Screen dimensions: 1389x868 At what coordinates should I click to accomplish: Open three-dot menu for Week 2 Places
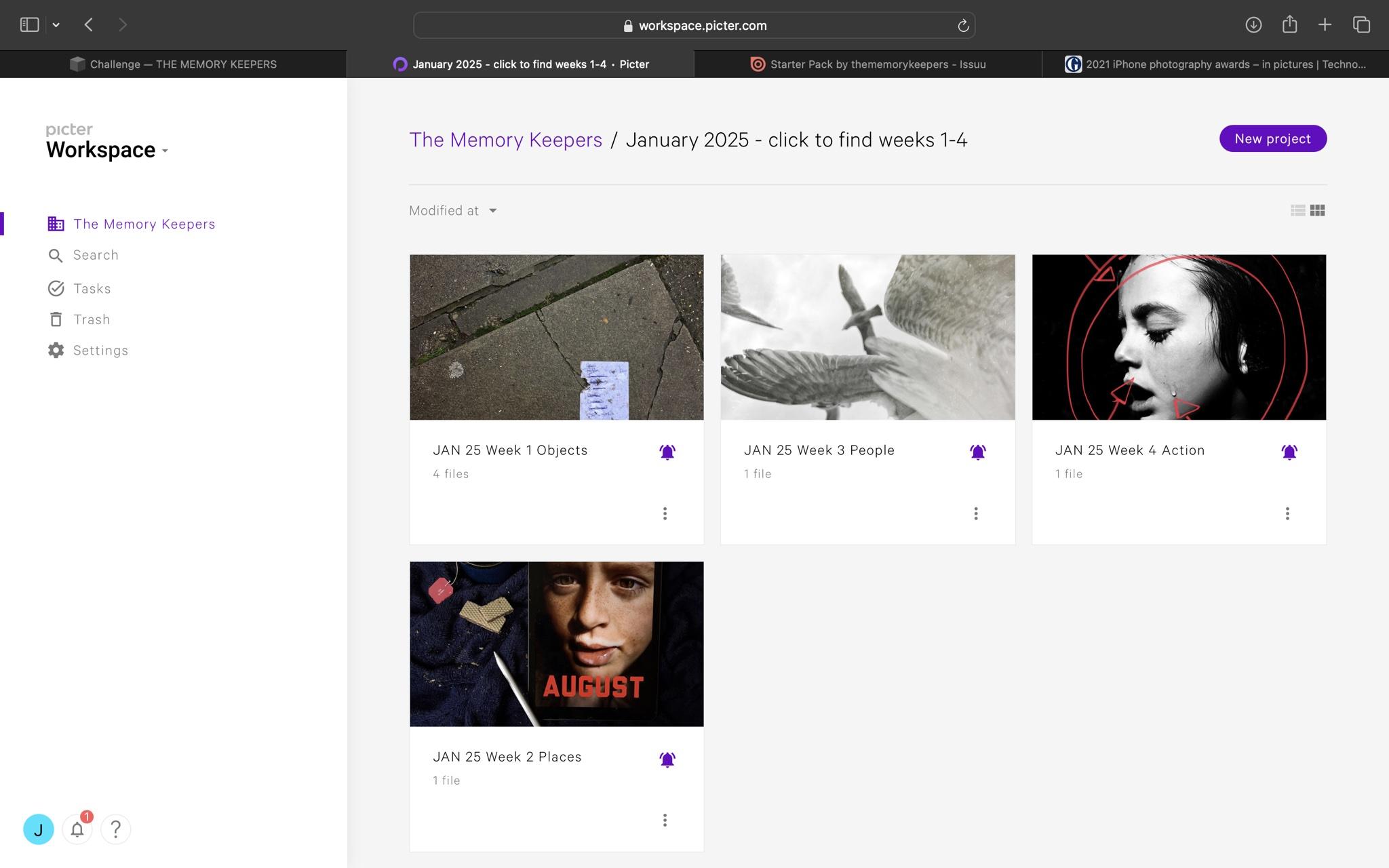[x=665, y=820]
